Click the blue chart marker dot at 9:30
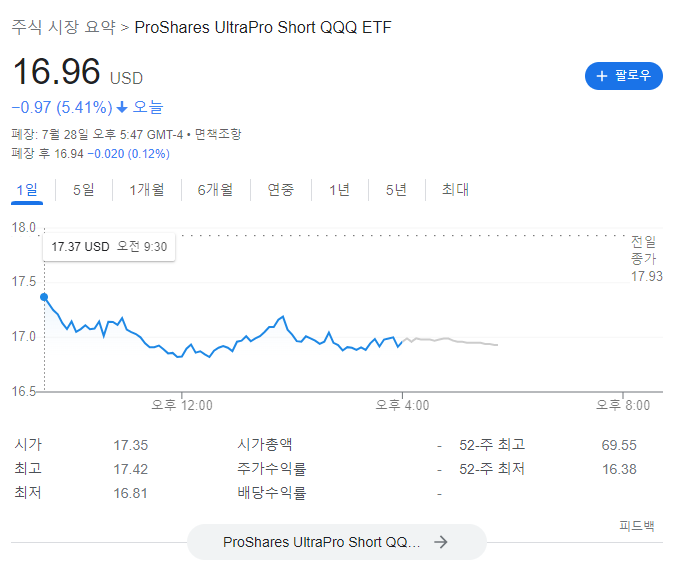Screen dimensions: 673x584 (44, 297)
